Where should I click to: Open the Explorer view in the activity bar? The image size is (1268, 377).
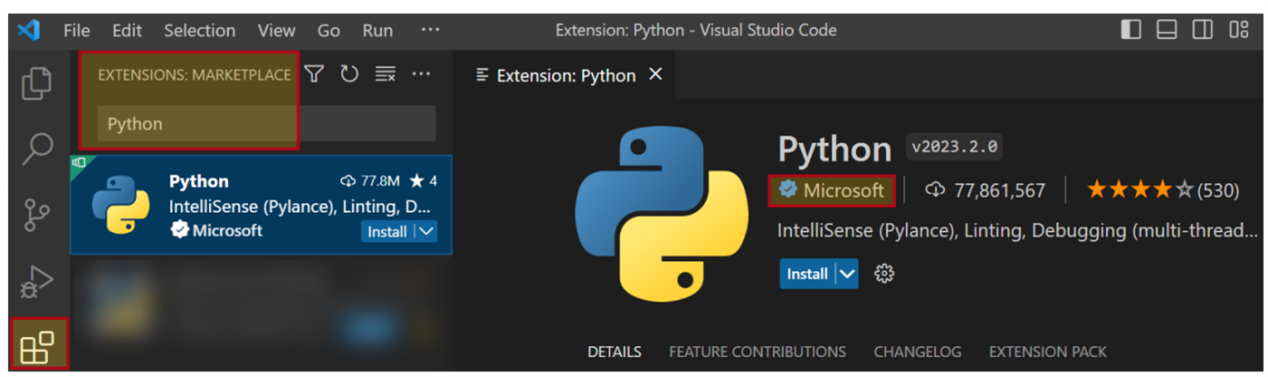coord(37,83)
